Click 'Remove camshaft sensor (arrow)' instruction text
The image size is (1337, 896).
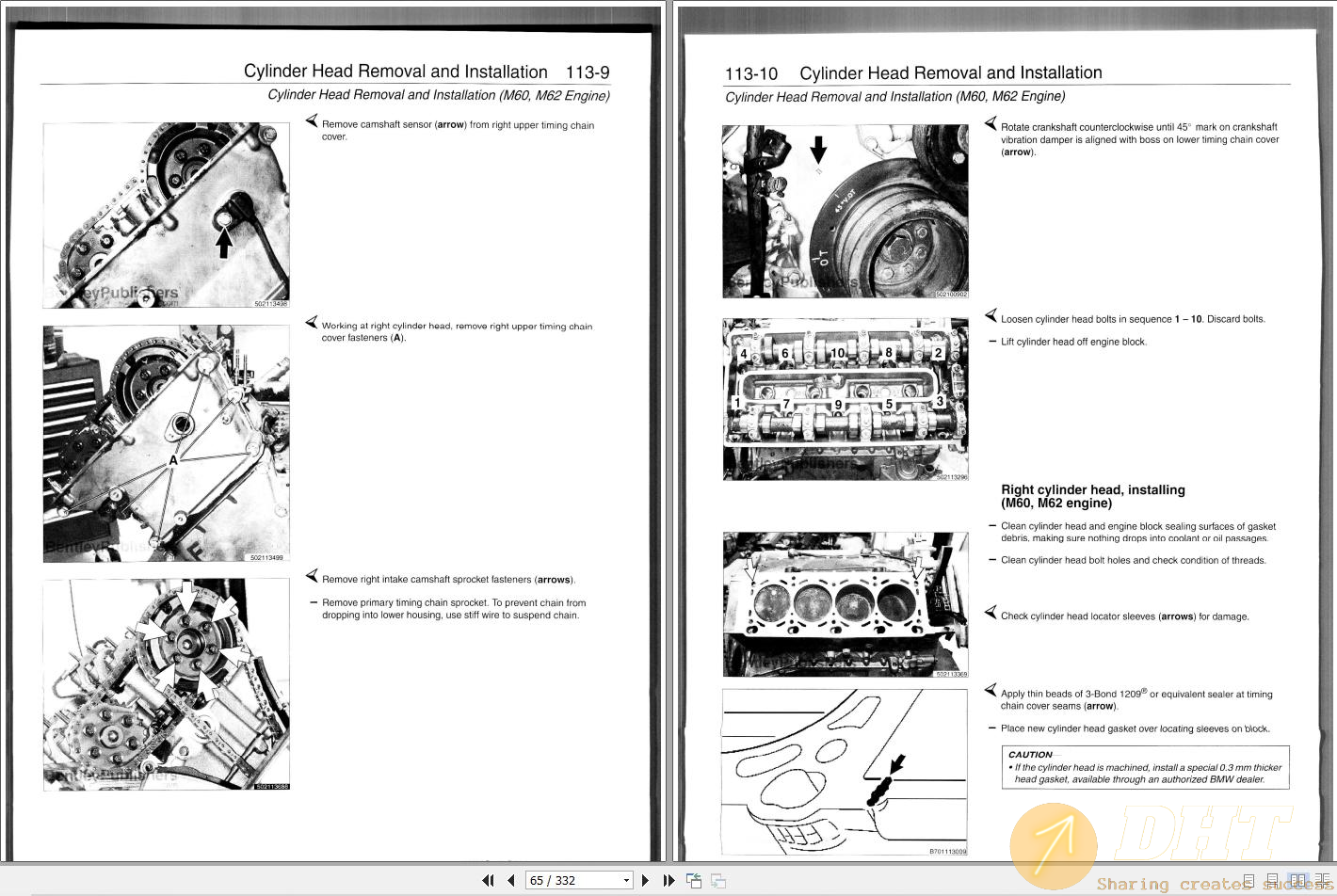(458, 130)
